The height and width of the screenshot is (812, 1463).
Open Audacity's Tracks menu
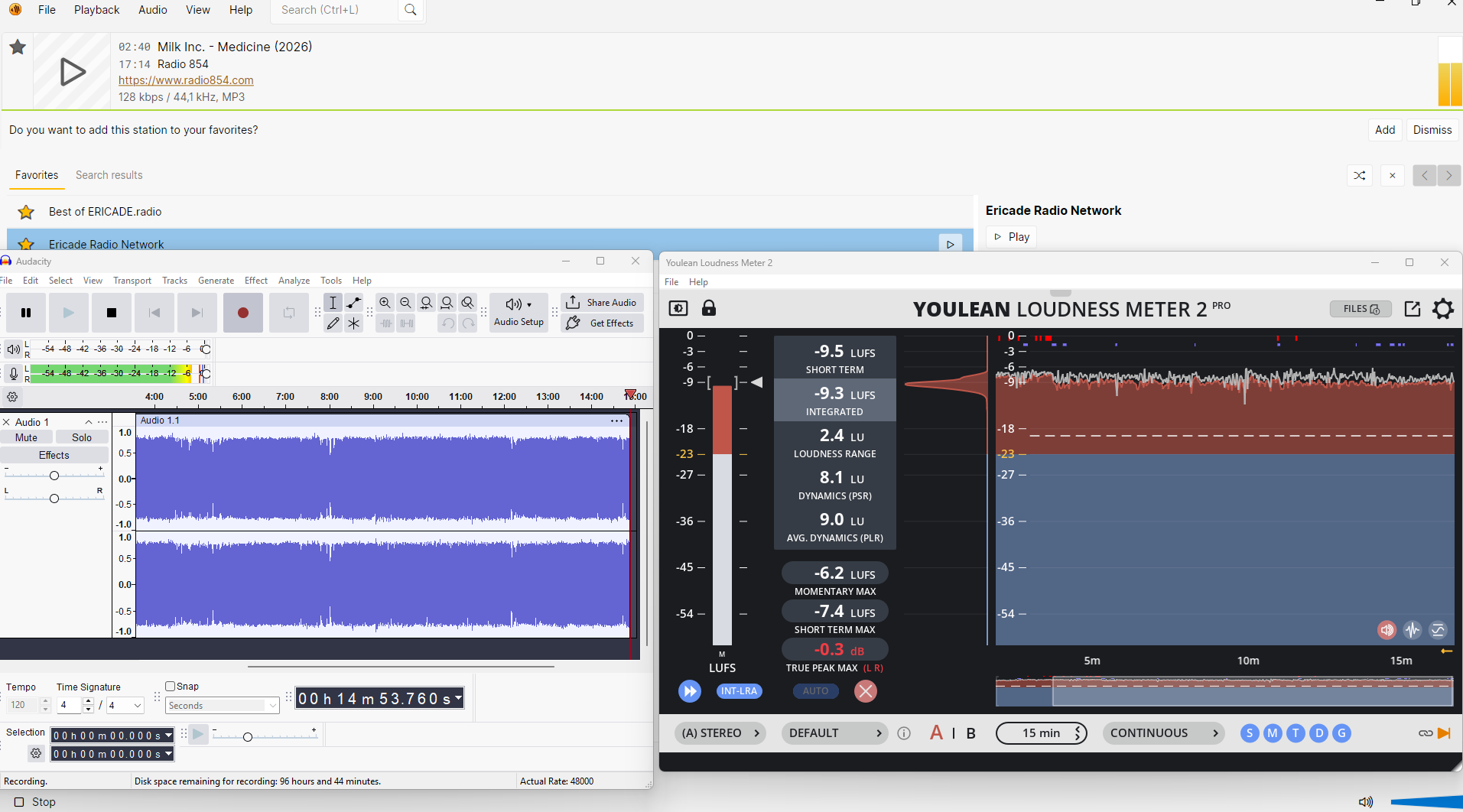[174, 281]
